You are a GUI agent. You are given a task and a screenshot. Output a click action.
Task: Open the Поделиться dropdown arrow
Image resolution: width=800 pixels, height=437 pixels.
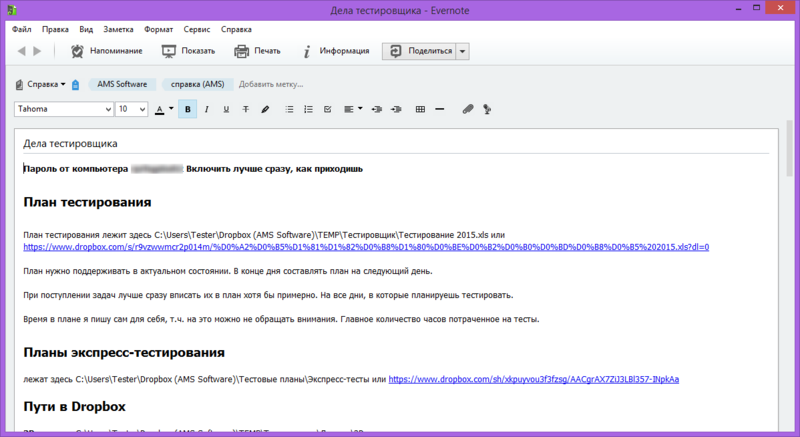(x=462, y=51)
